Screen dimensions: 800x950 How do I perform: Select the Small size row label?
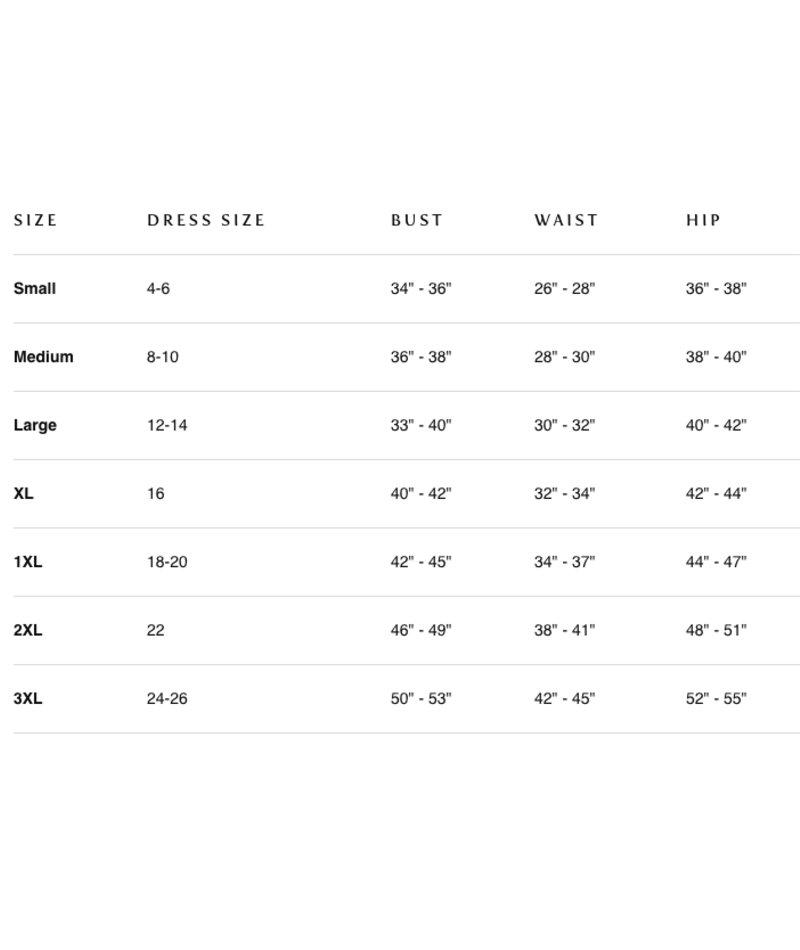(x=35, y=289)
